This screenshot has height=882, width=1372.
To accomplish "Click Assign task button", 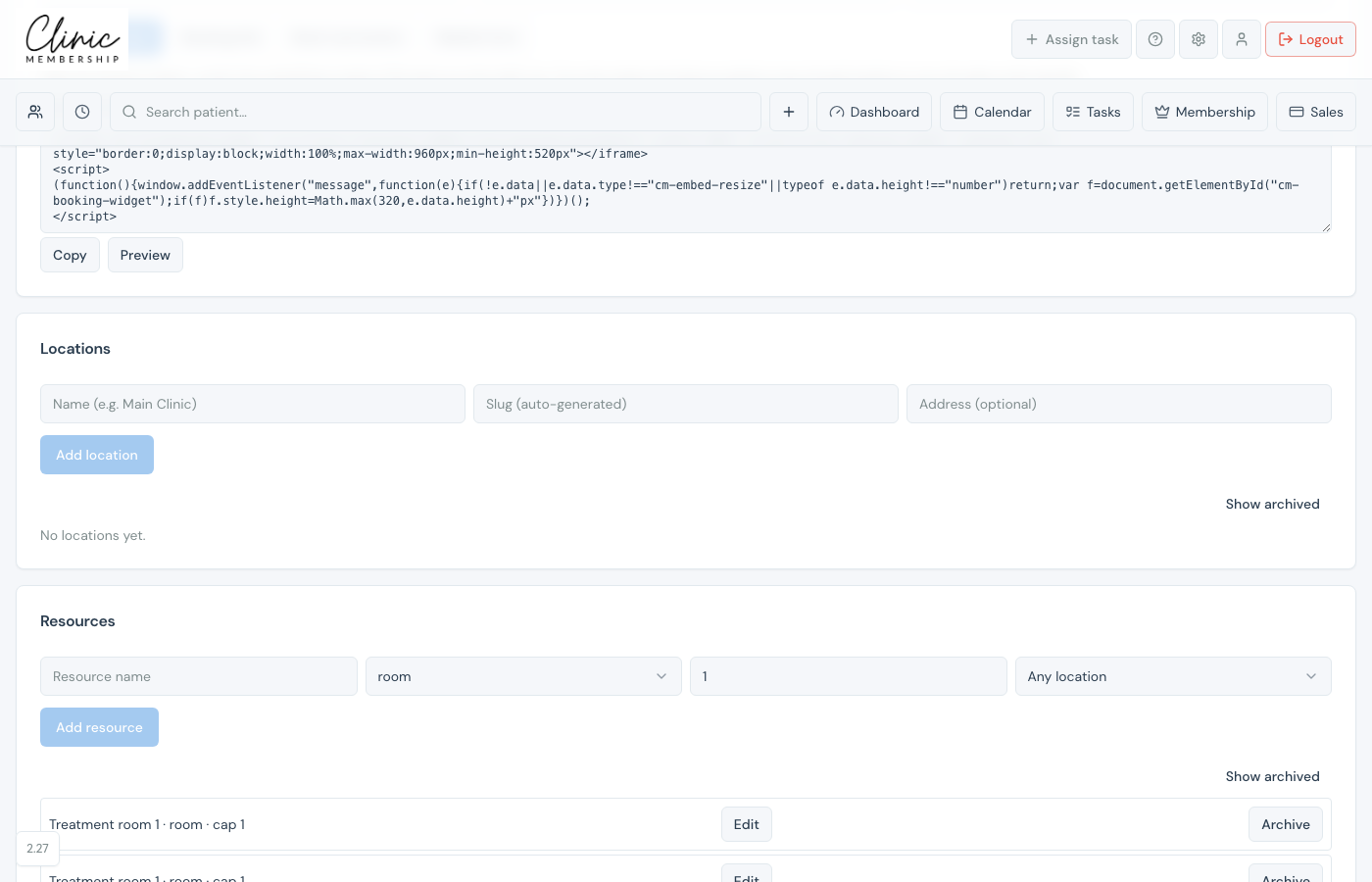I will click(1071, 39).
